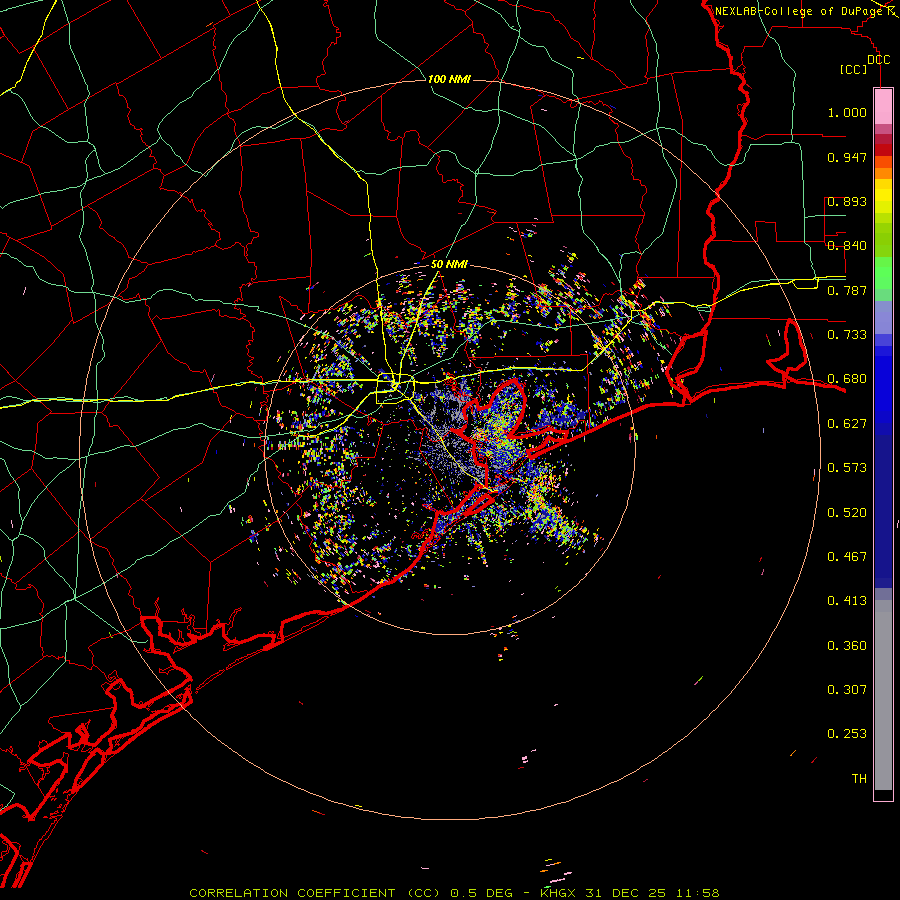Screen dimensions: 900x900
Task: Click the 0.467 color scale value
Action: (x=847, y=557)
